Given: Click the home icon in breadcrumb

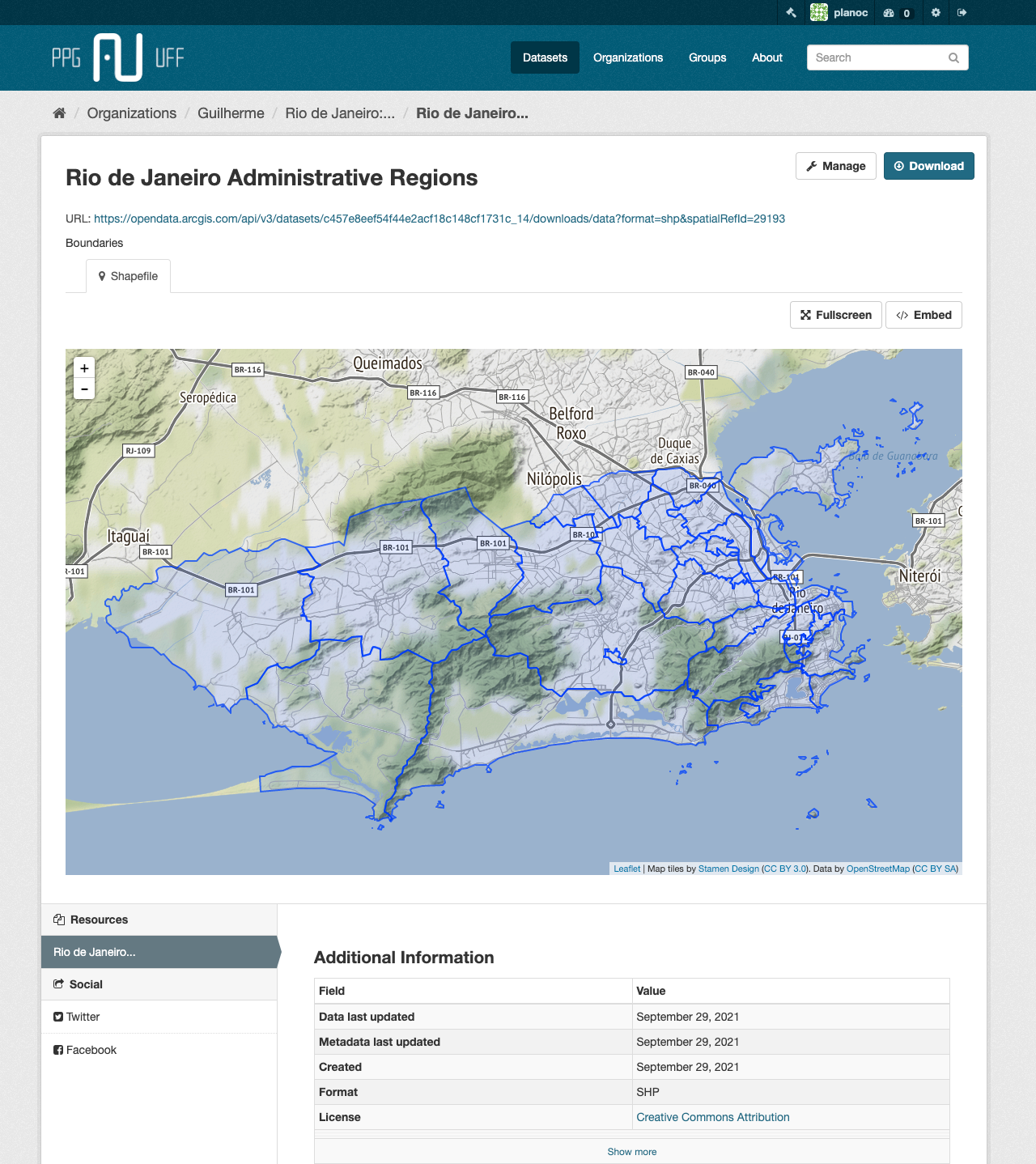Looking at the screenshot, I should point(59,113).
